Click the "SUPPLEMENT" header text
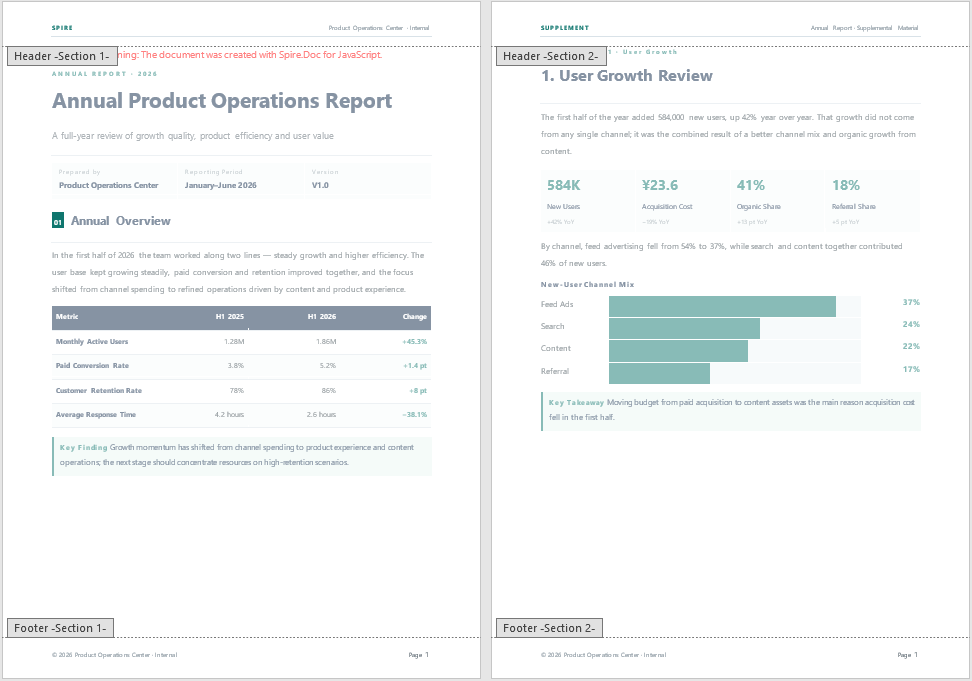The width and height of the screenshot is (972, 681). pyautogui.click(x=565, y=28)
